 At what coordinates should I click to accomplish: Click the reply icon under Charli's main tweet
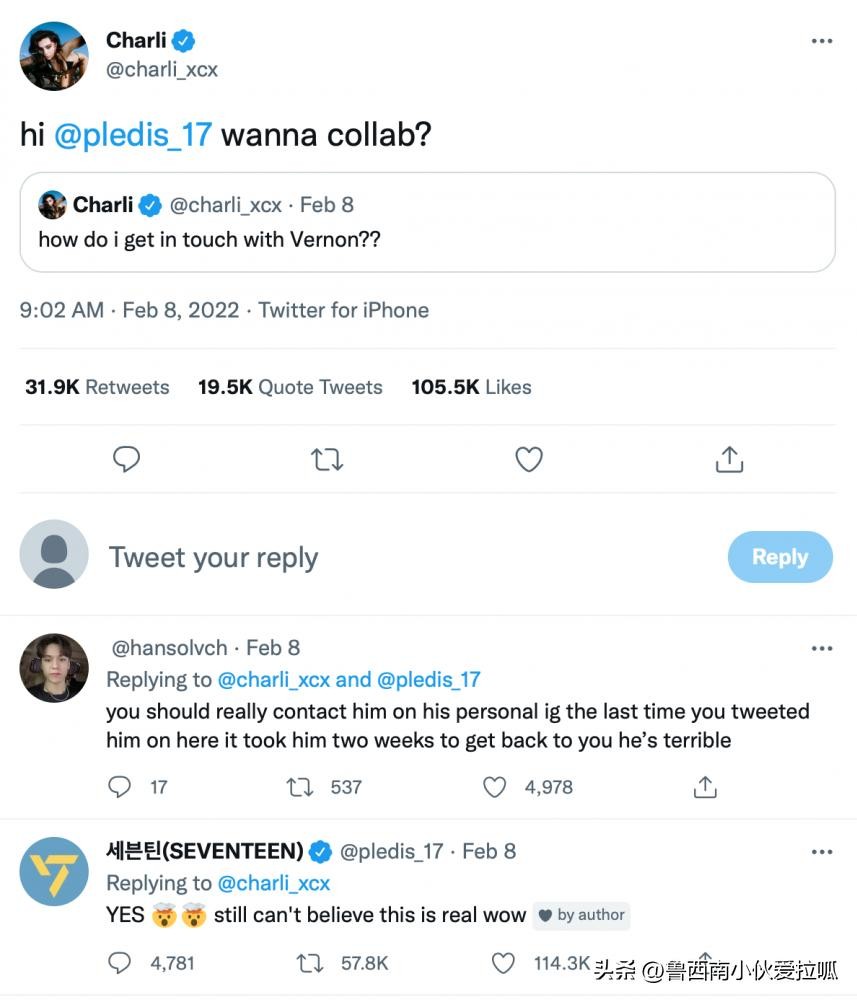pos(126,459)
